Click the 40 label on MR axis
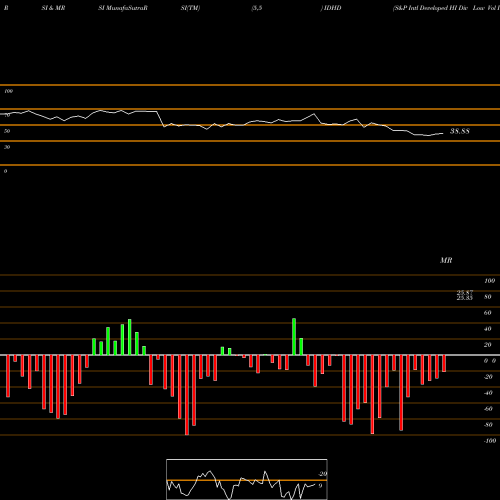This screenshot has height=500, width=500. pos(488,329)
